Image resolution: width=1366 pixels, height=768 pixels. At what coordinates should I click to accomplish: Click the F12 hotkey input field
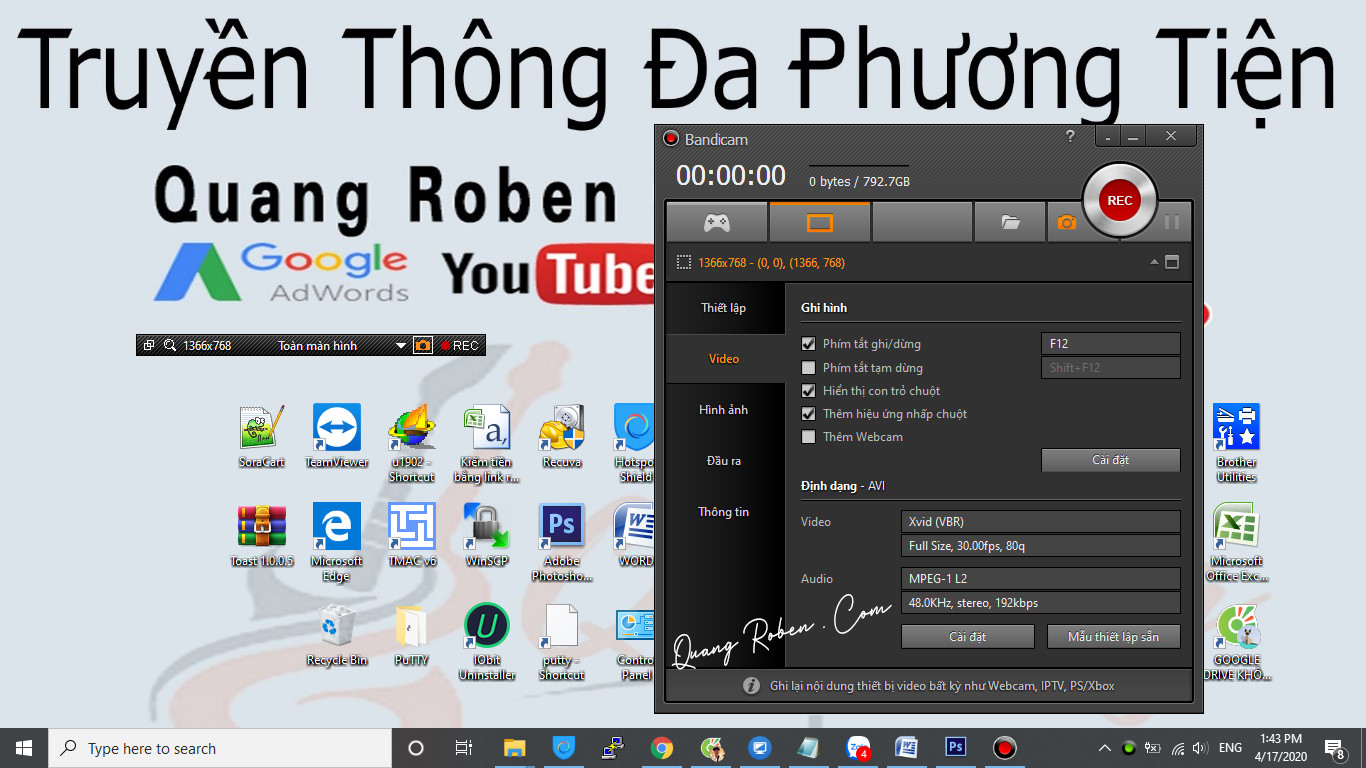(x=1110, y=344)
